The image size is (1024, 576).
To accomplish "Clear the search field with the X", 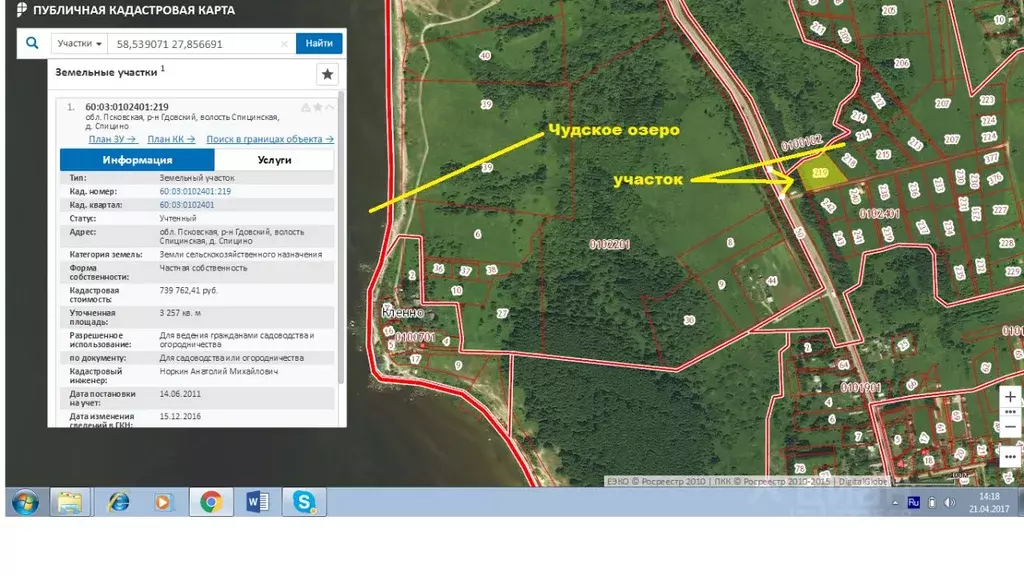I will 284,44.
